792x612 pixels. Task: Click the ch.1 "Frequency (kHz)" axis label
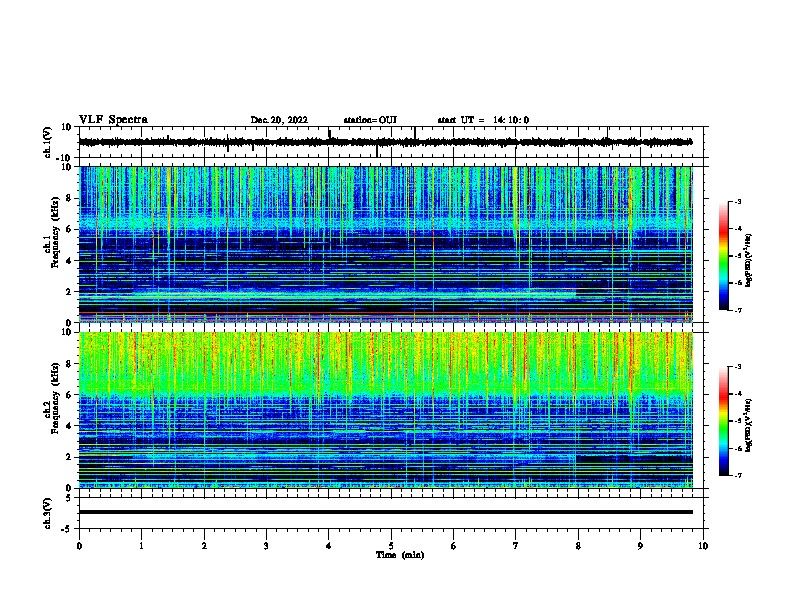pyautogui.click(x=55, y=232)
